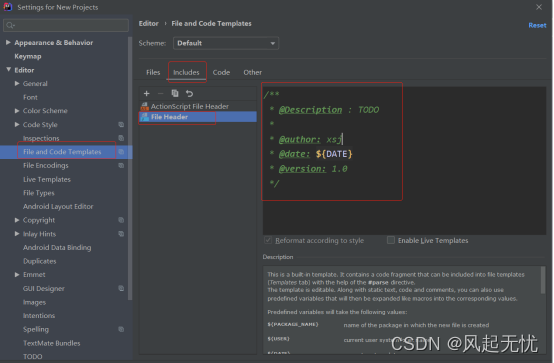Click the remove template minus icon

[160, 93]
